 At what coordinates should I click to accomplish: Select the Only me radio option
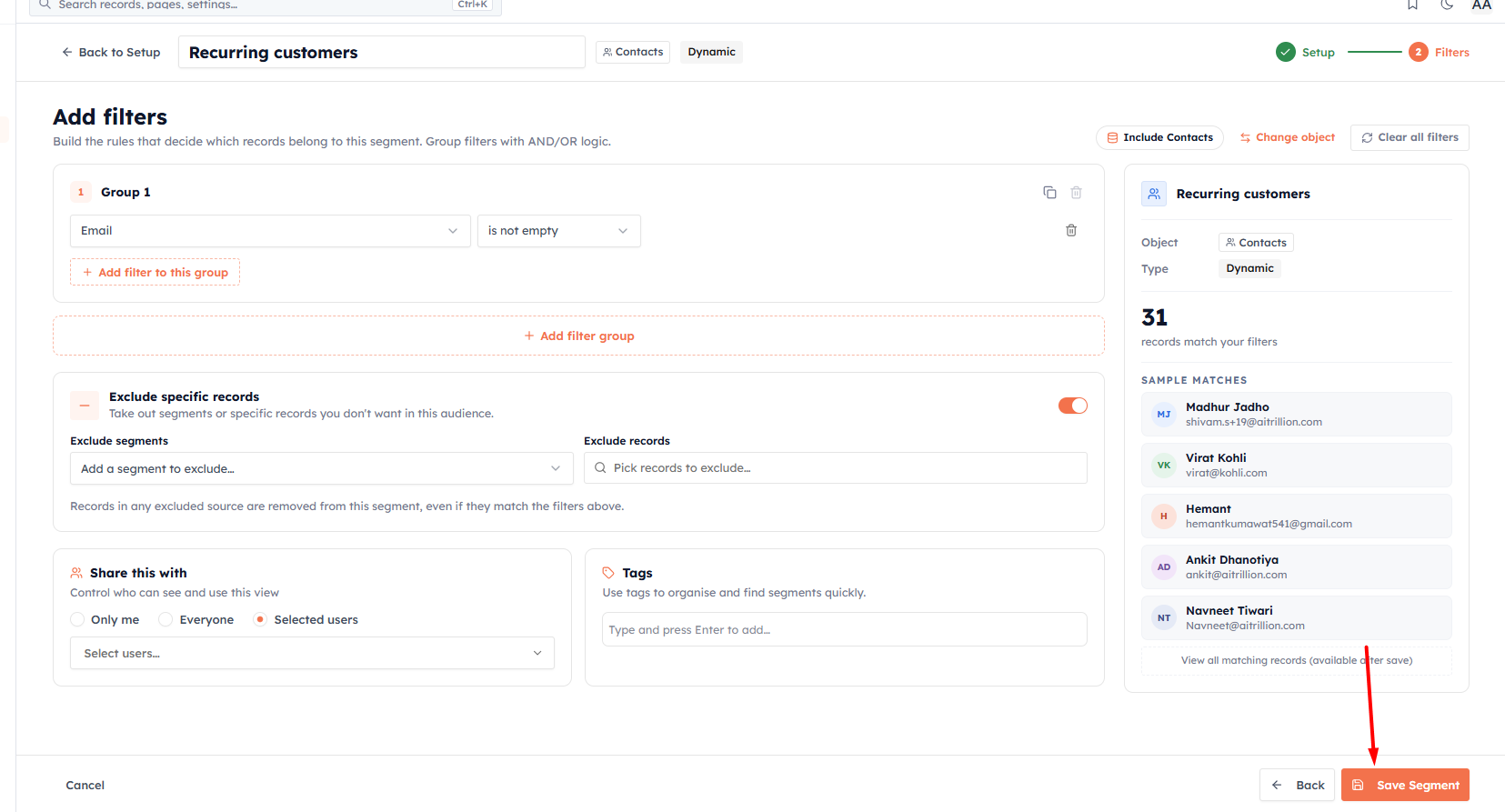tap(77, 619)
